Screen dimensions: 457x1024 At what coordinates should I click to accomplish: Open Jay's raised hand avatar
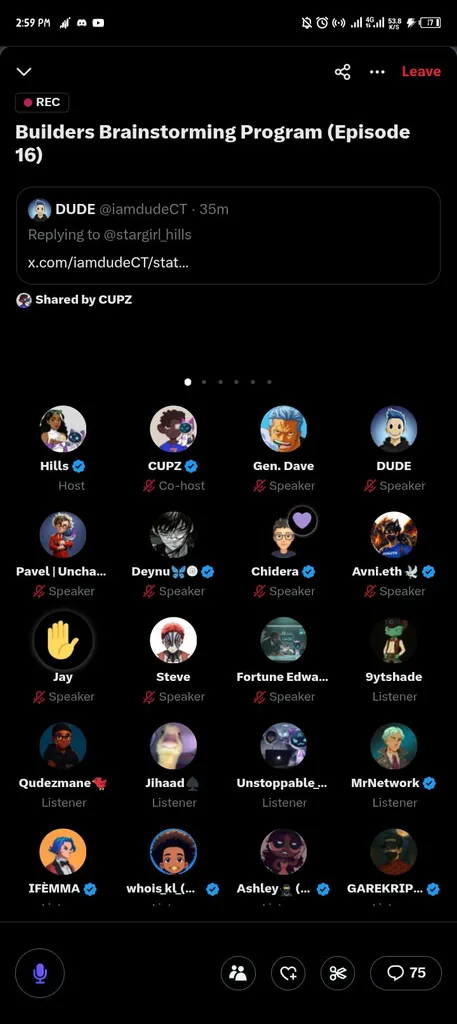63,640
